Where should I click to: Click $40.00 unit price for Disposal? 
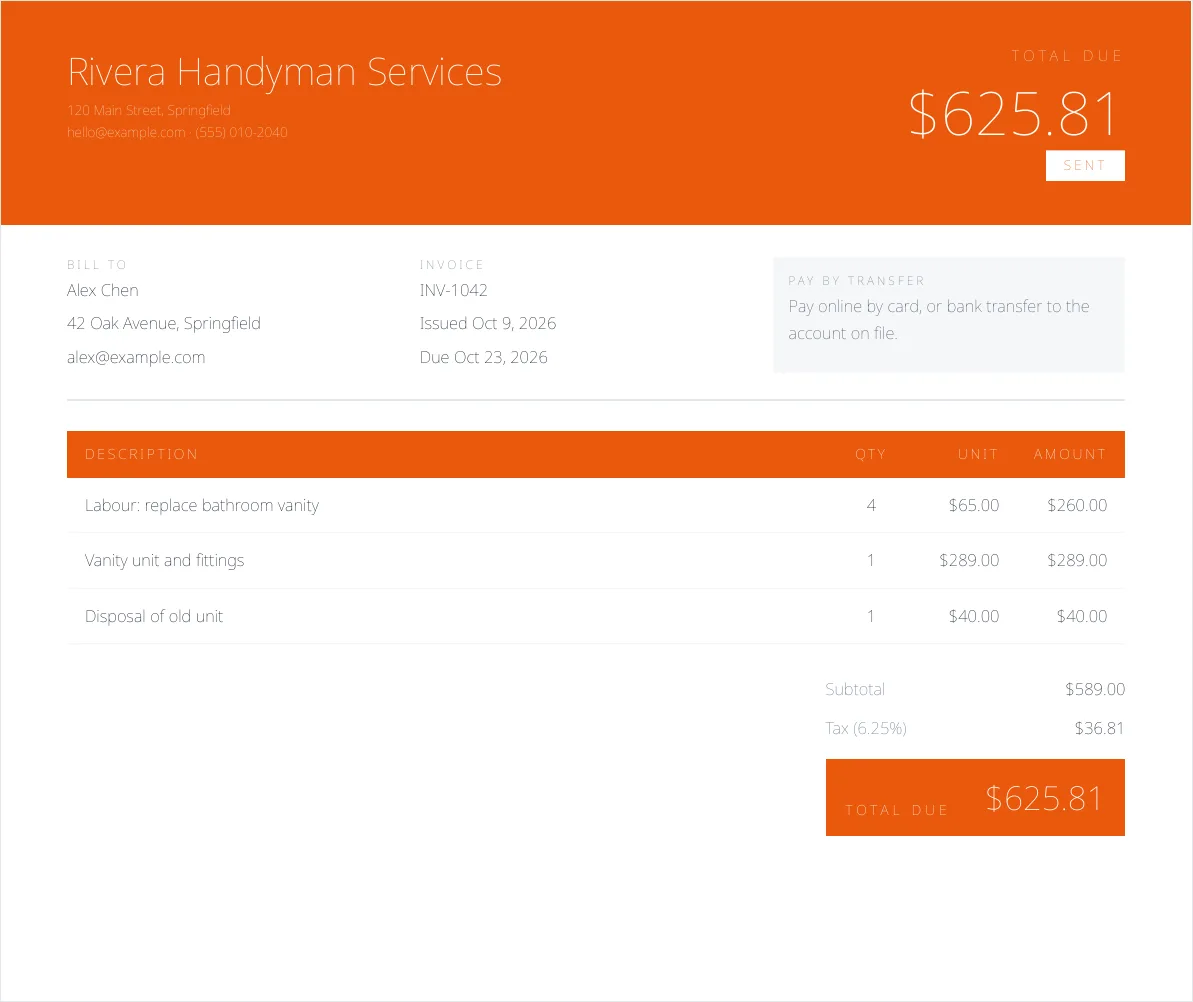point(974,617)
